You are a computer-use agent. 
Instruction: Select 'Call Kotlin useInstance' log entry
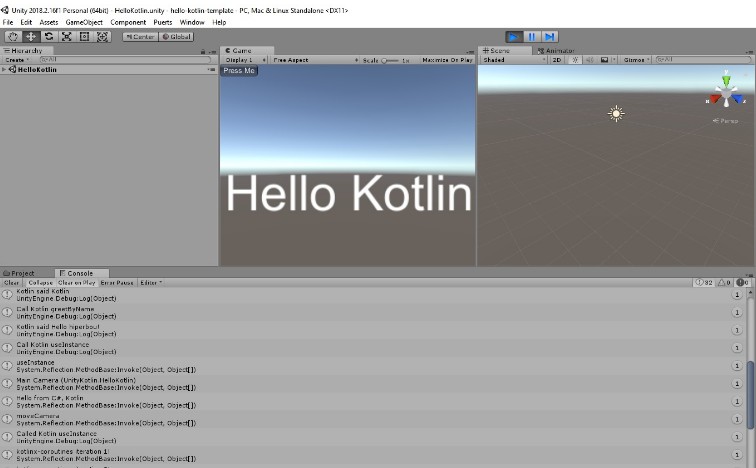pyautogui.click(x=372, y=348)
